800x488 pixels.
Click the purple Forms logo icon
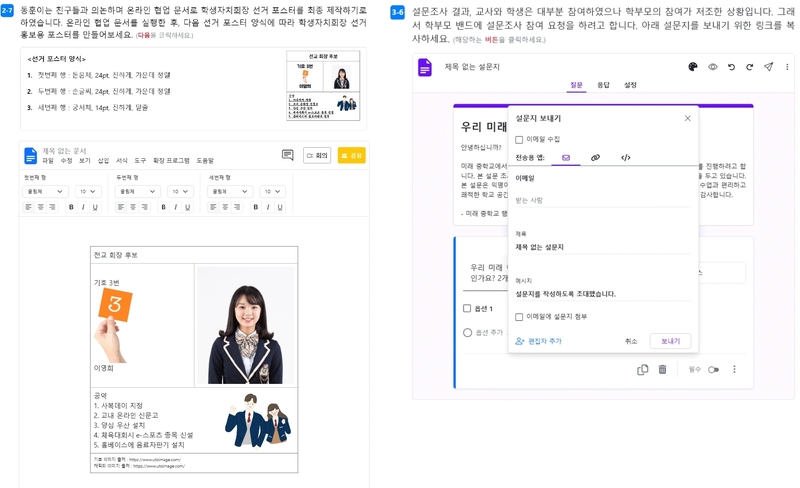point(425,67)
